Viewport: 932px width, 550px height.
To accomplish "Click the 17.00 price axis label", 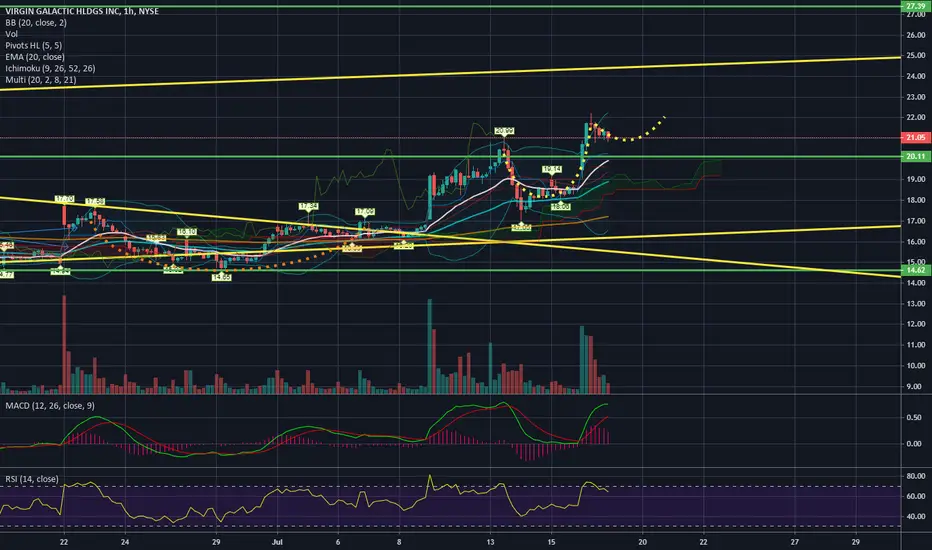I will (x=916, y=221).
